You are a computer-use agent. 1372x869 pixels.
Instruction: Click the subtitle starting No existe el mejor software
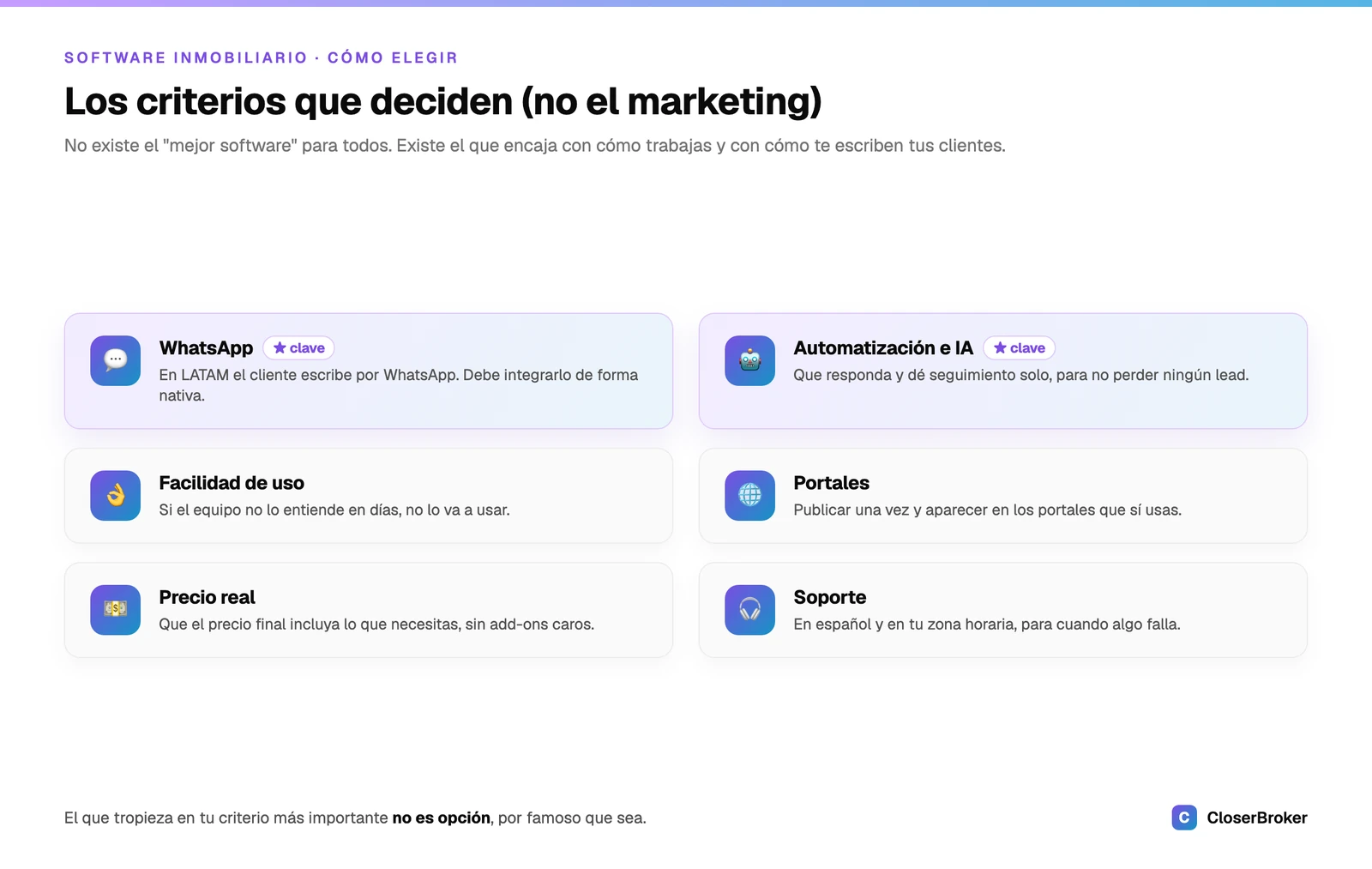535,146
